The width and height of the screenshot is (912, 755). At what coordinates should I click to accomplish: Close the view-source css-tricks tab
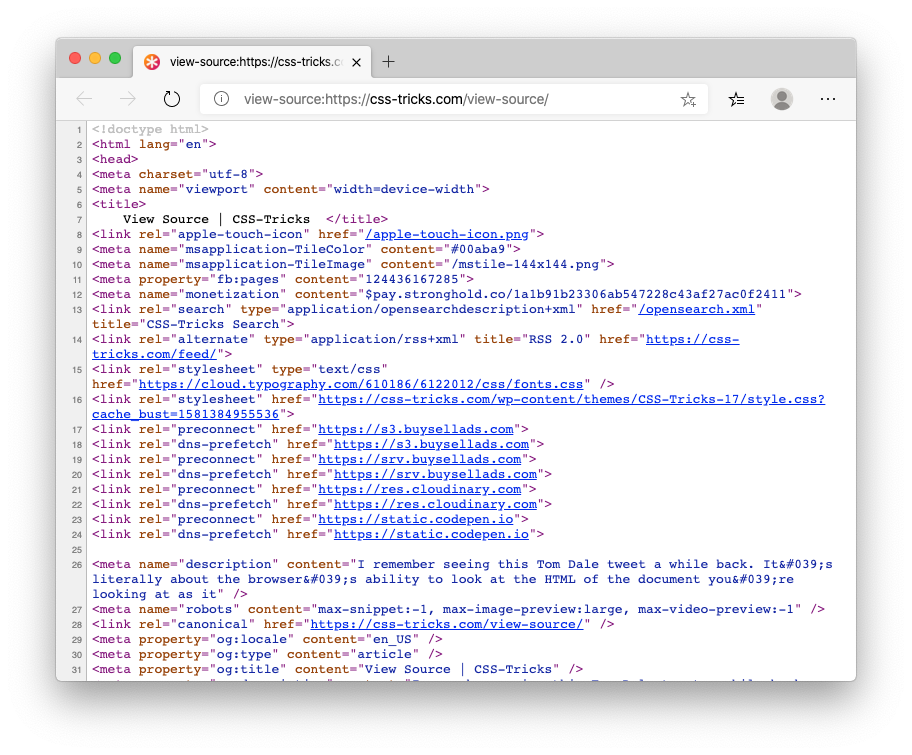point(357,62)
